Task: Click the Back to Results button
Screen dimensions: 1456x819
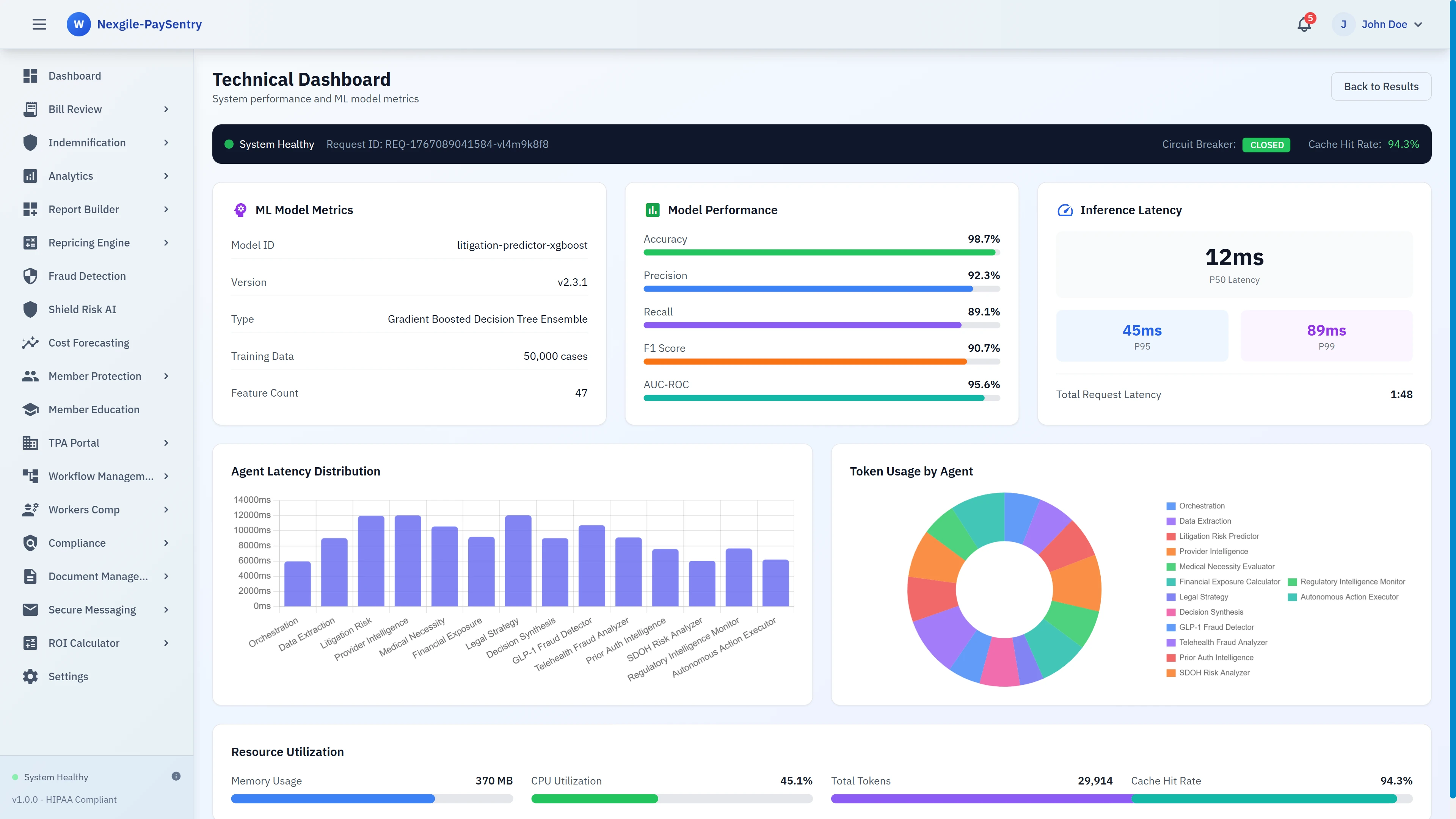Action: click(1381, 86)
